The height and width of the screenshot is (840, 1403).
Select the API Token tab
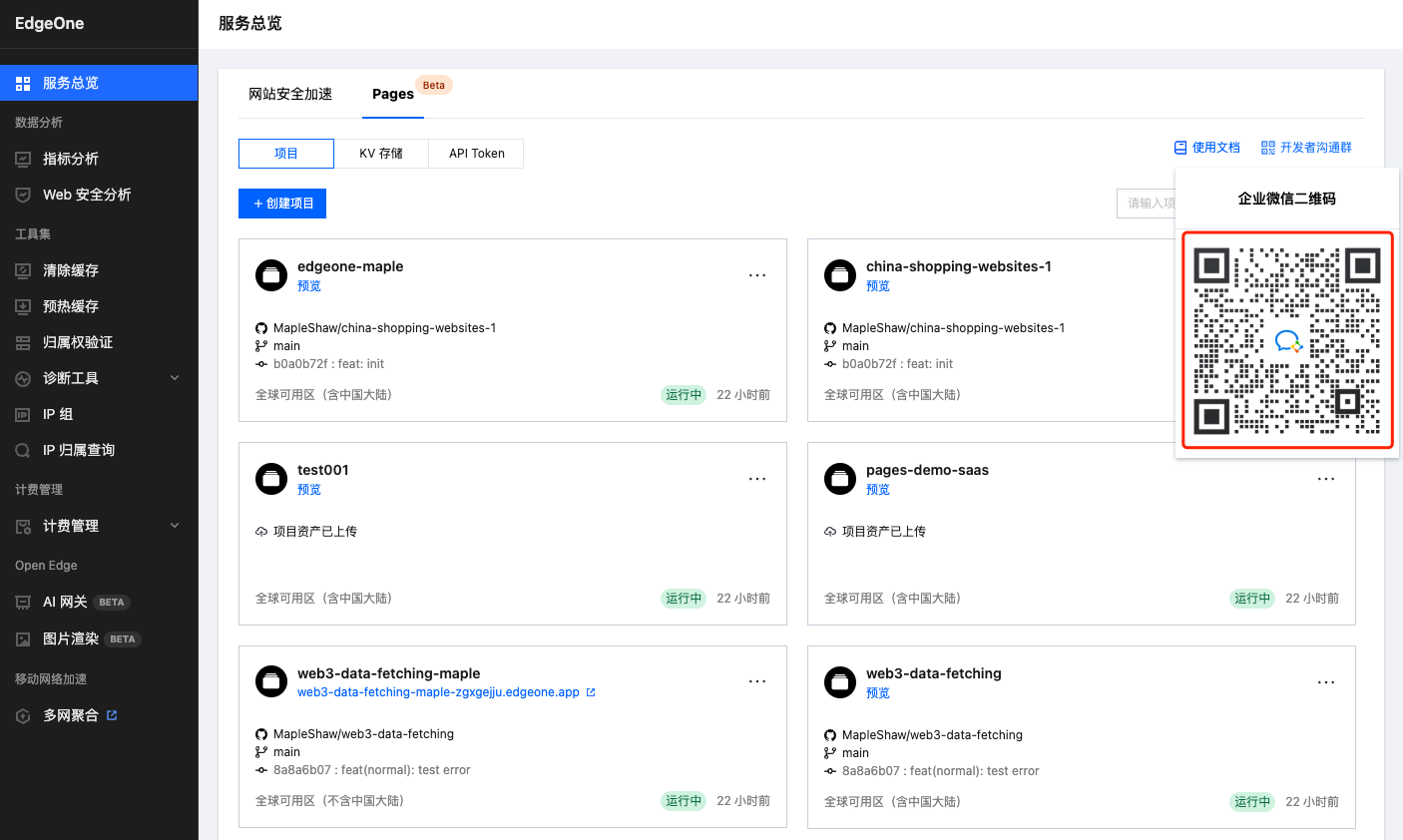[476, 154]
